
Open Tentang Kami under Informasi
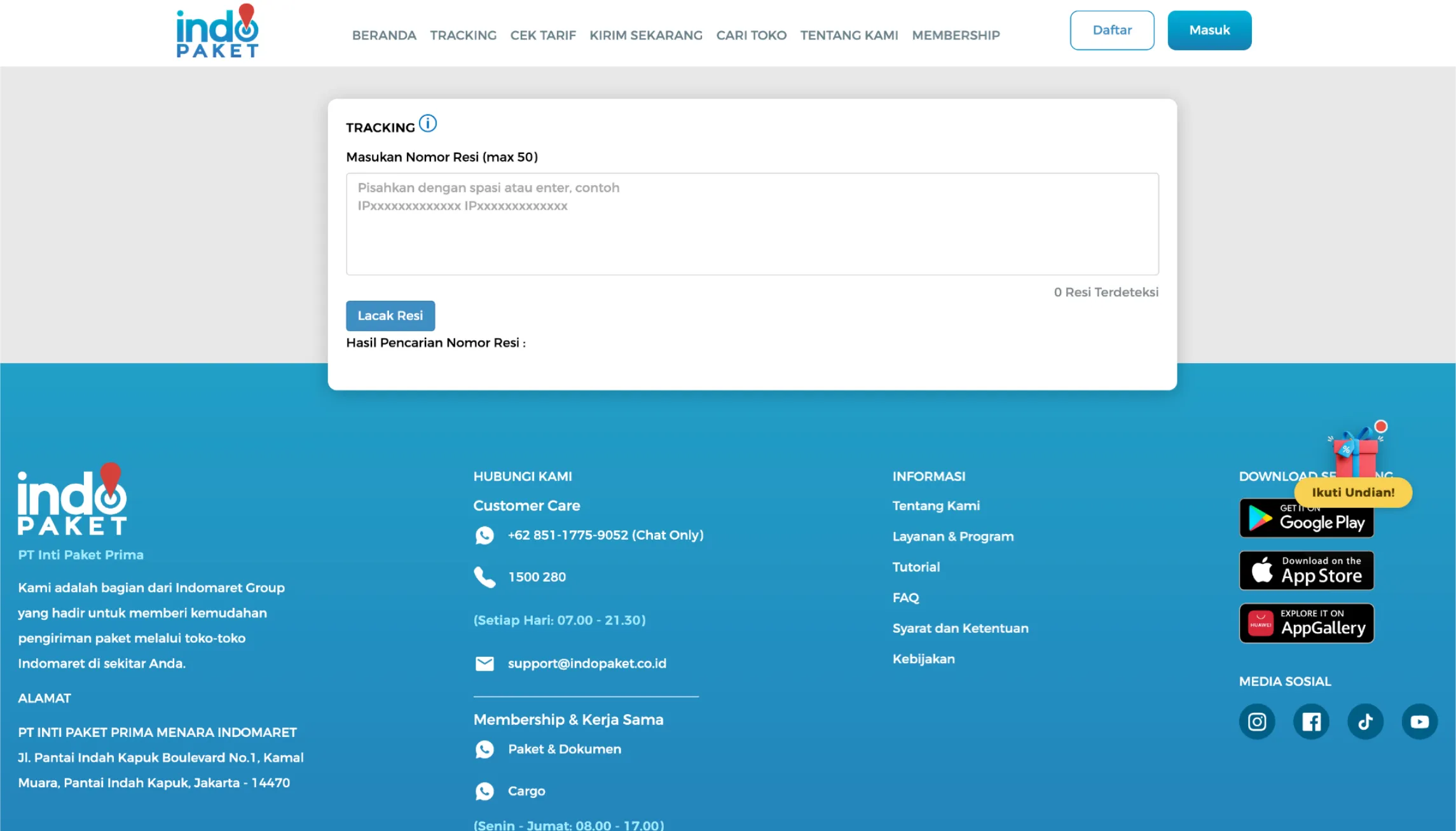click(x=936, y=506)
